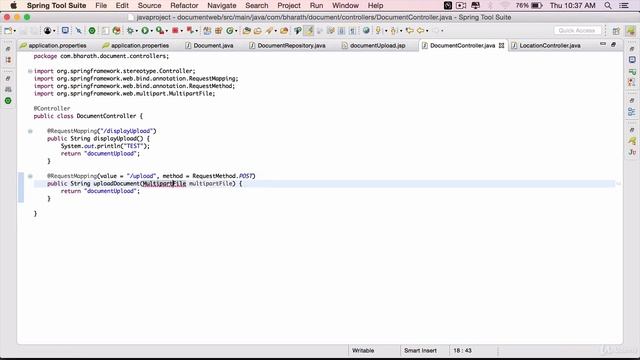This screenshot has width=640, height=360.
Task: Click the red Stop toolbar icon
Action: [x=175, y=31]
